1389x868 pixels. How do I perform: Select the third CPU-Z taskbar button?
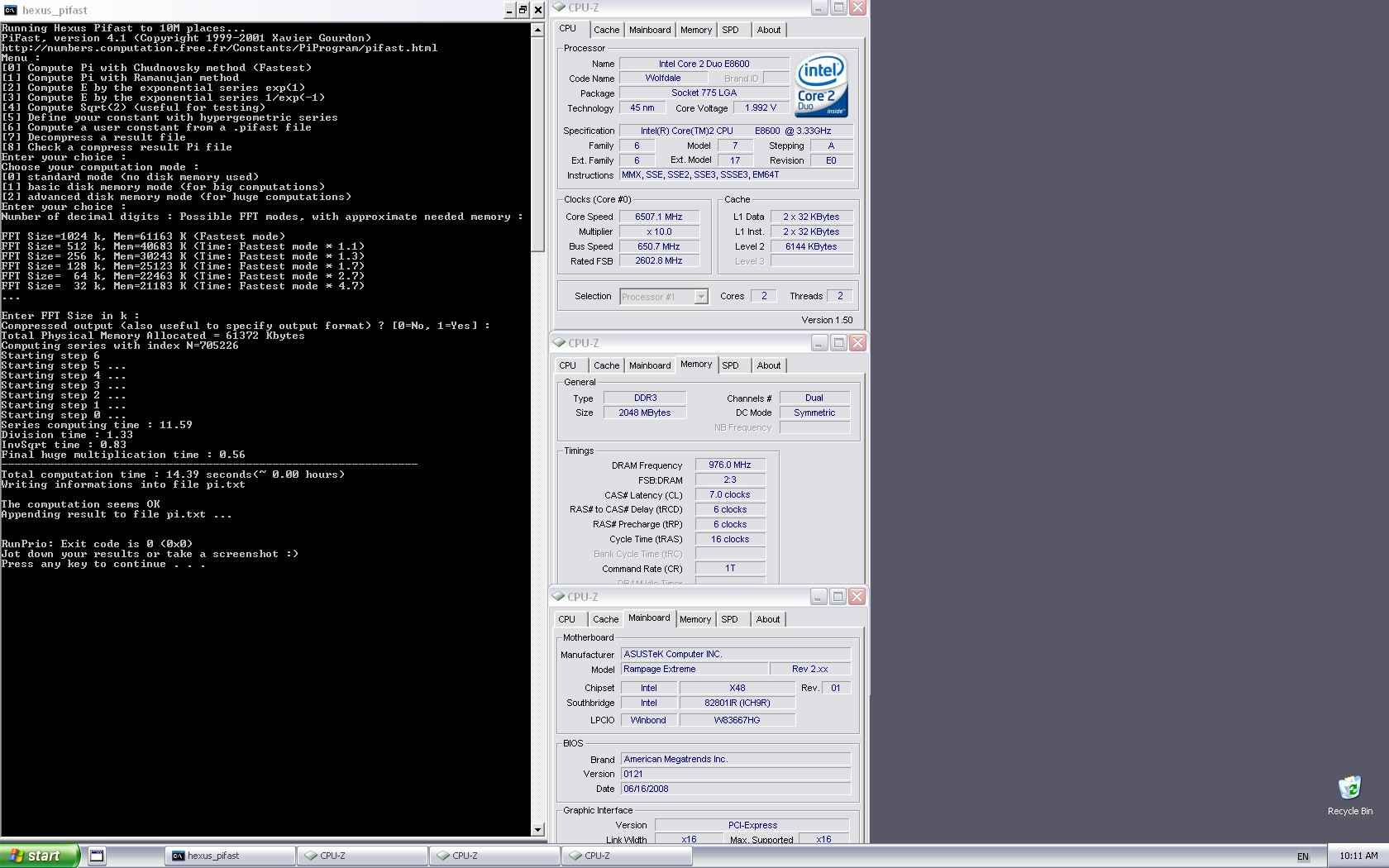pyautogui.click(x=628, y=856)
